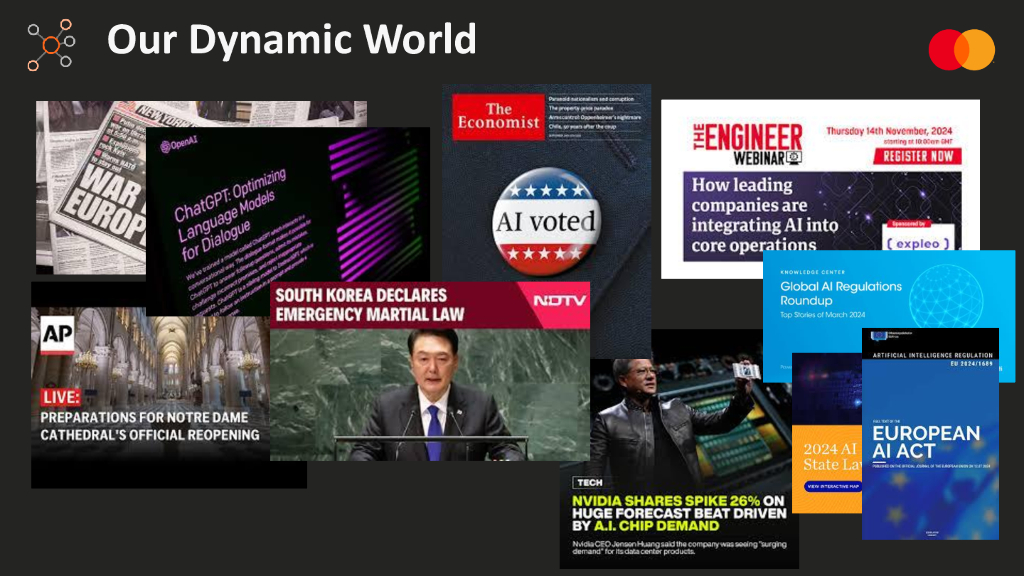1024x576 pixels.
Task: Click the OpenAI logo on ChatGPT image
Action: click(x=178, y=144)
